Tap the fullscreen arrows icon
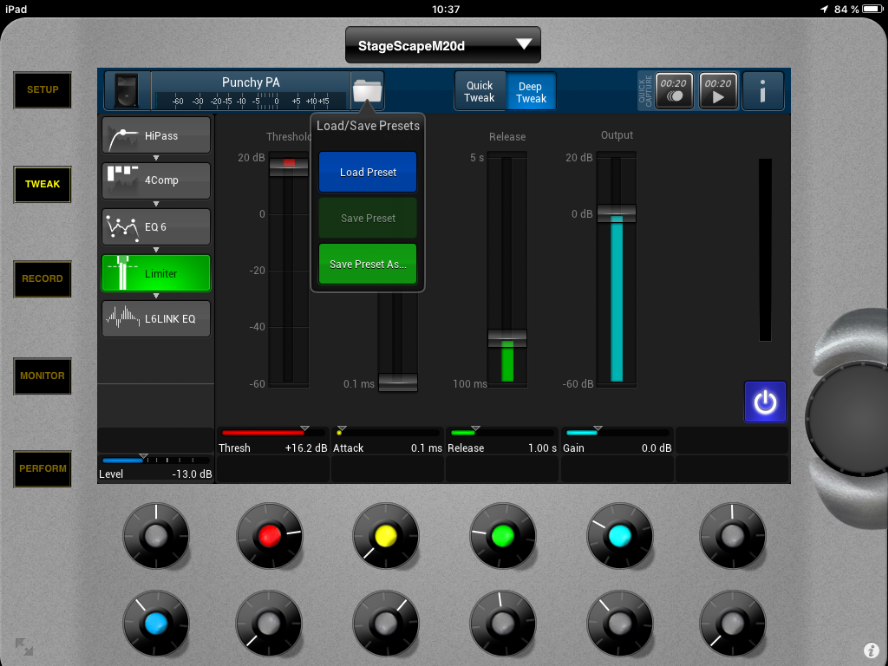Screen dimensions: 888x666 coord(24,647)
